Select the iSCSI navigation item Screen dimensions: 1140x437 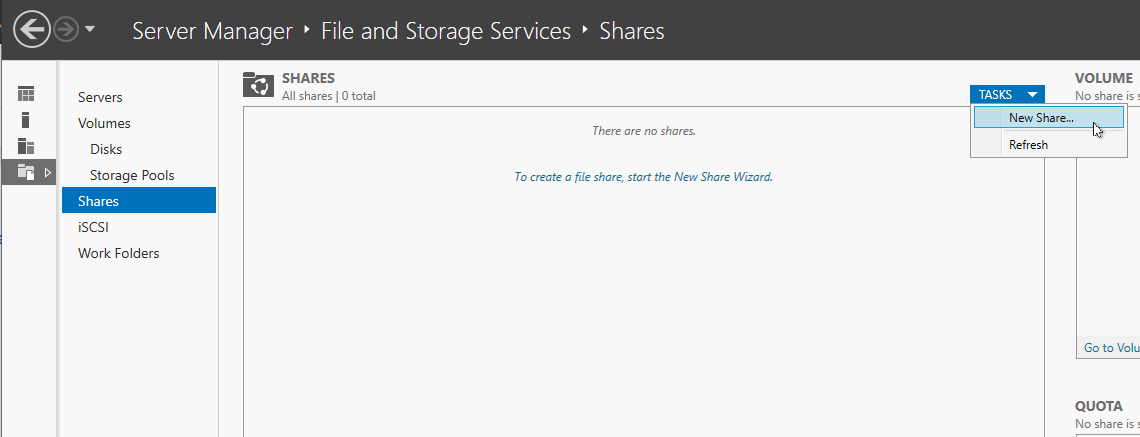[x=93, y=227]
